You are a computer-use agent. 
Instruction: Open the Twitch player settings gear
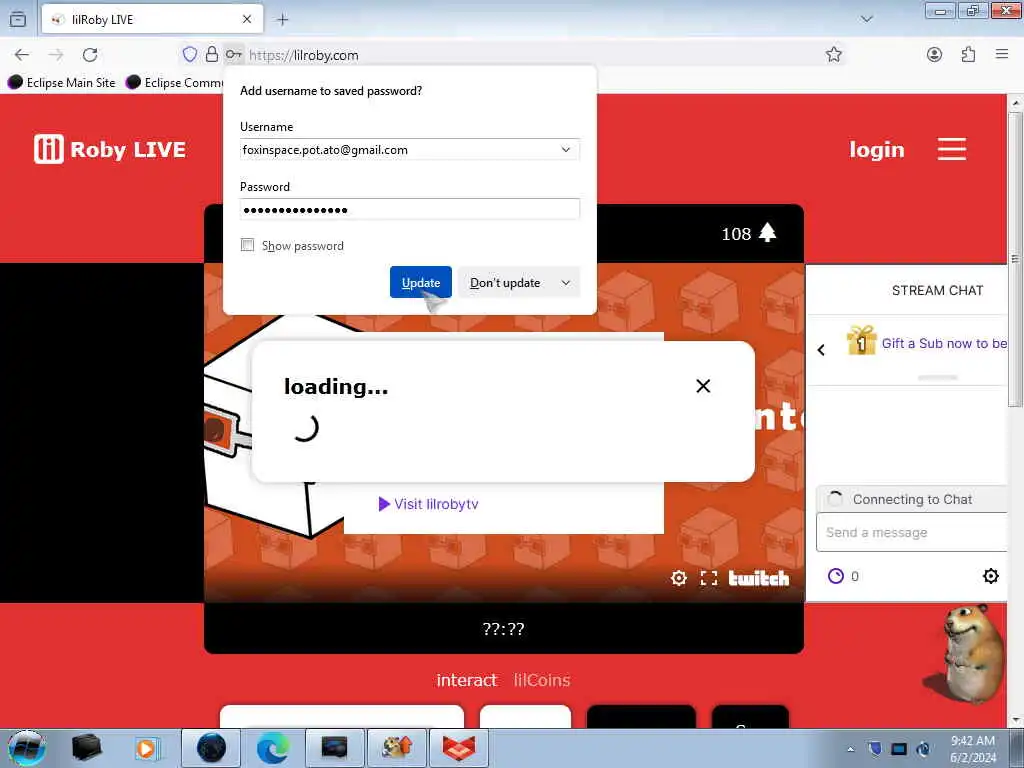679,578
